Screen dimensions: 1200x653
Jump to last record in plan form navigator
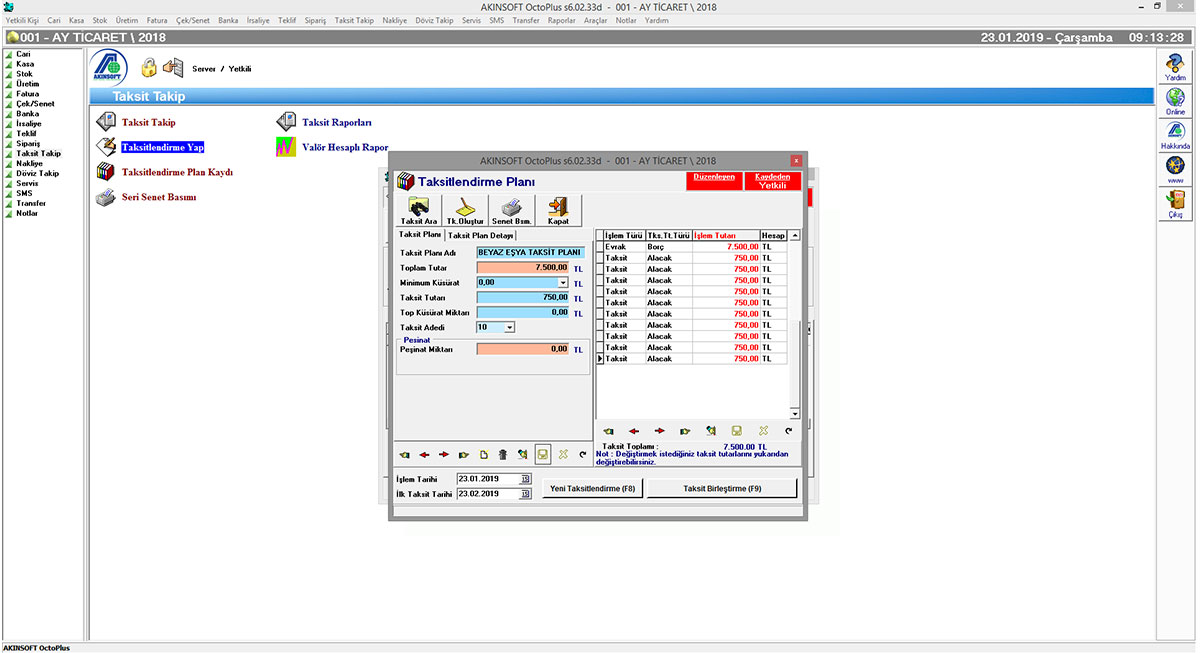464,454
